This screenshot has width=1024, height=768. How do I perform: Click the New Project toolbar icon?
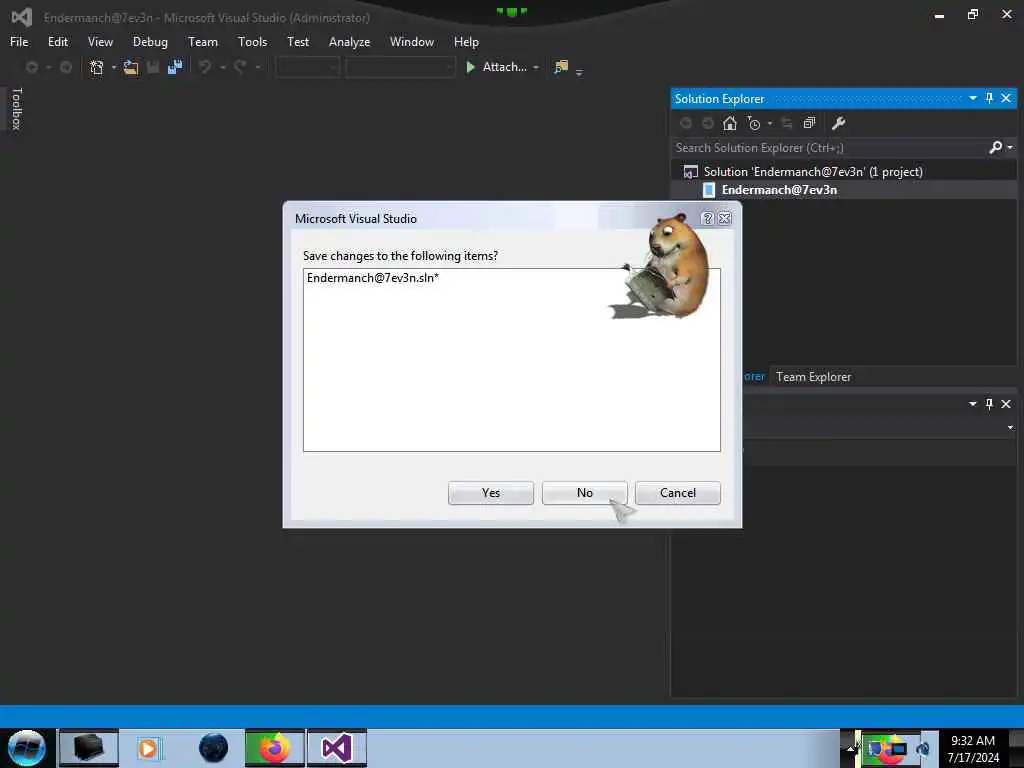coord(97,67)
